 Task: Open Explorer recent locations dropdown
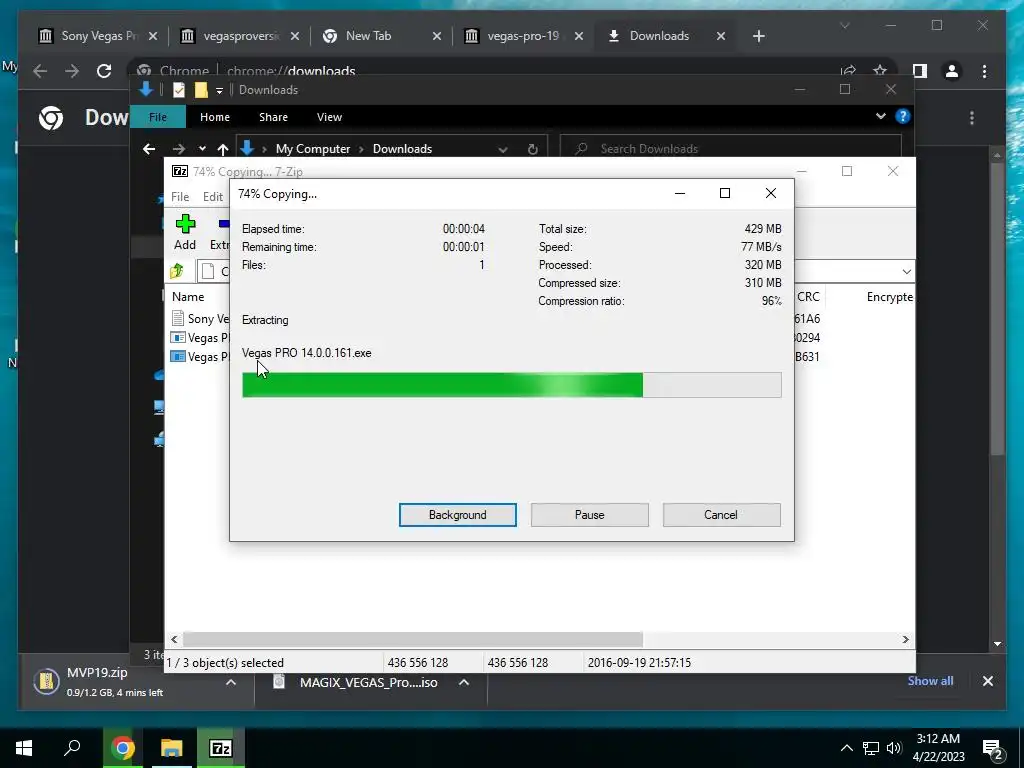pos(202,149)
